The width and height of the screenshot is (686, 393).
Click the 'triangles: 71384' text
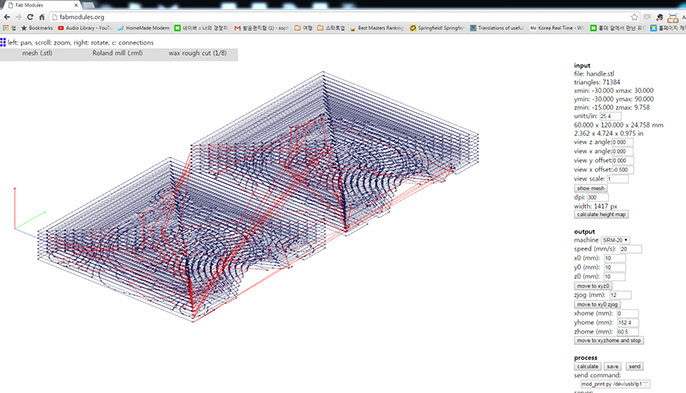[x=597, y=82]
